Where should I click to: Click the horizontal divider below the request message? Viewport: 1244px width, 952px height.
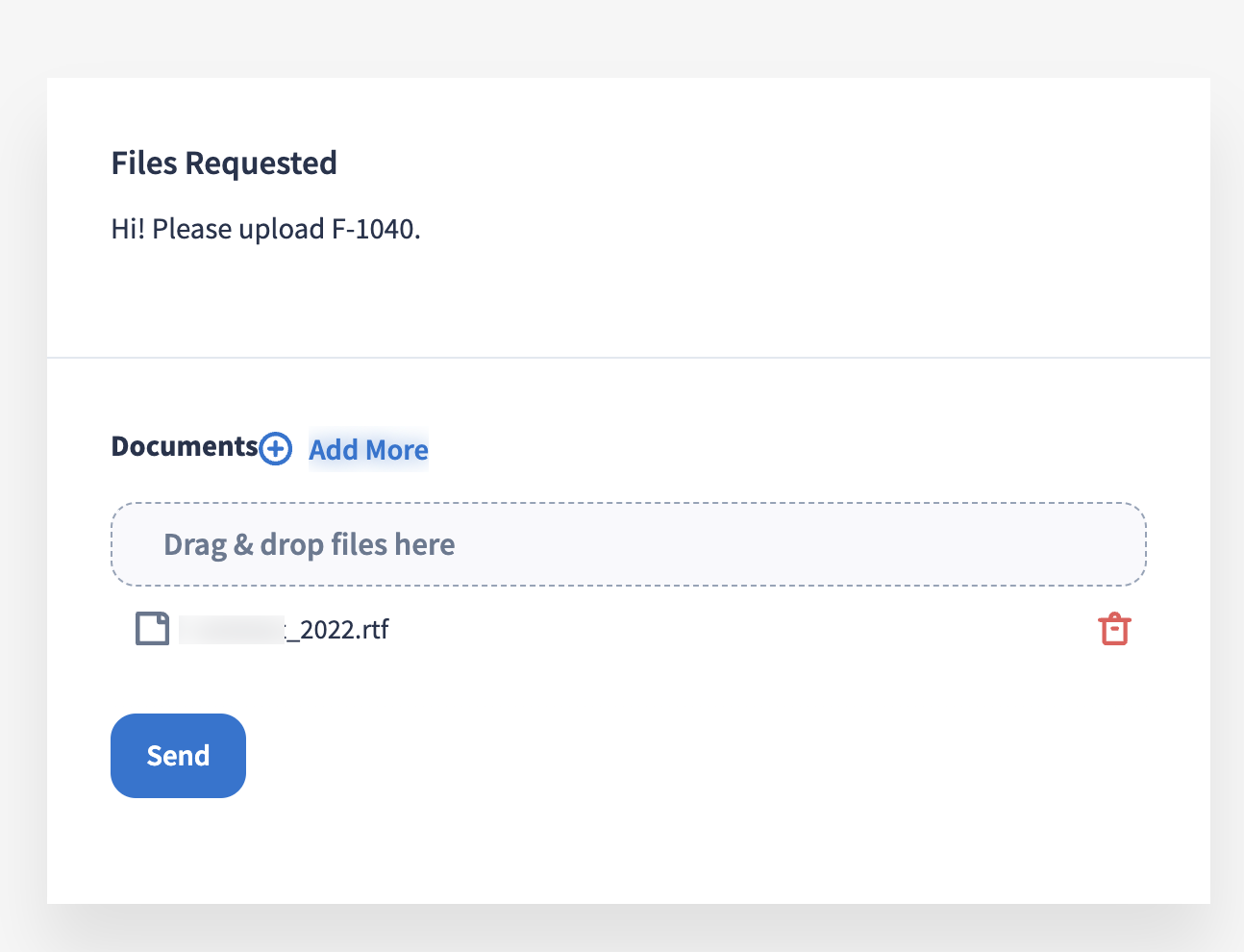point(629,358)
